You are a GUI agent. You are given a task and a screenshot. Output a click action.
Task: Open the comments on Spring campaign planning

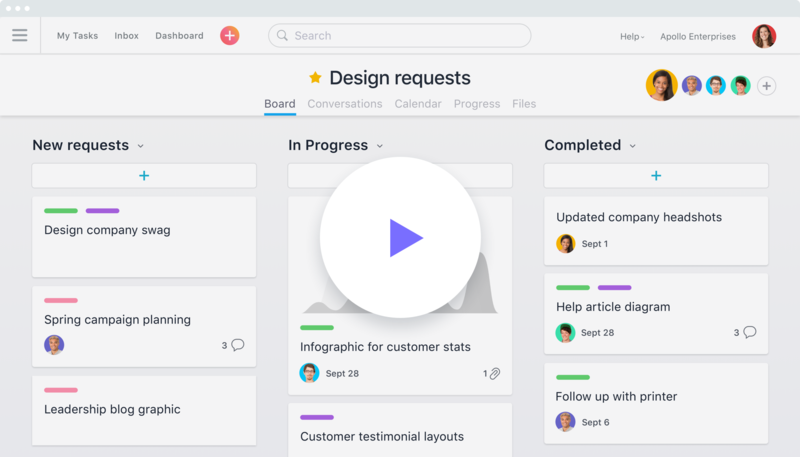click(237, 345)
